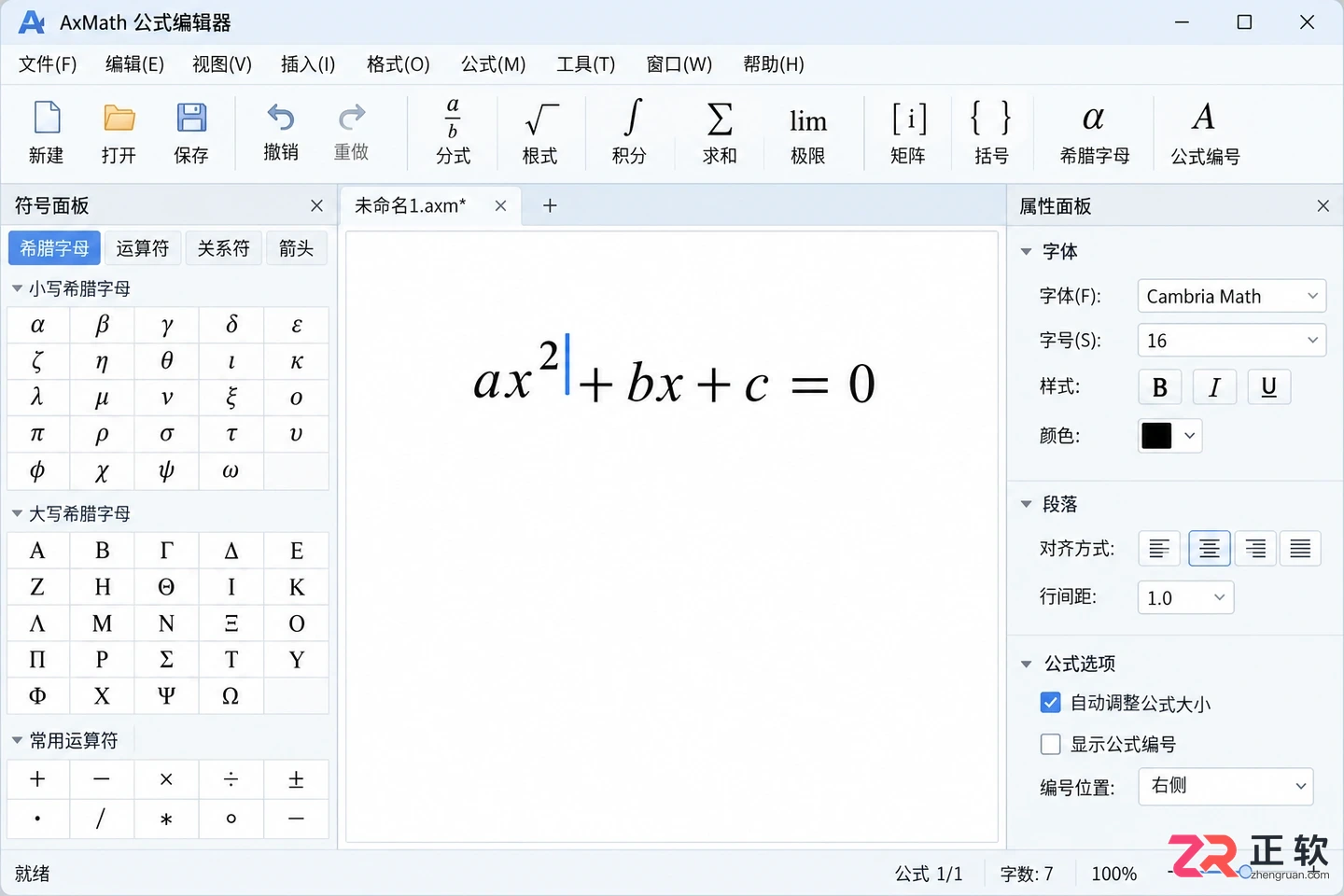
Task: Close the 未命名1.axm document tab
Action: tap(500, 205)
